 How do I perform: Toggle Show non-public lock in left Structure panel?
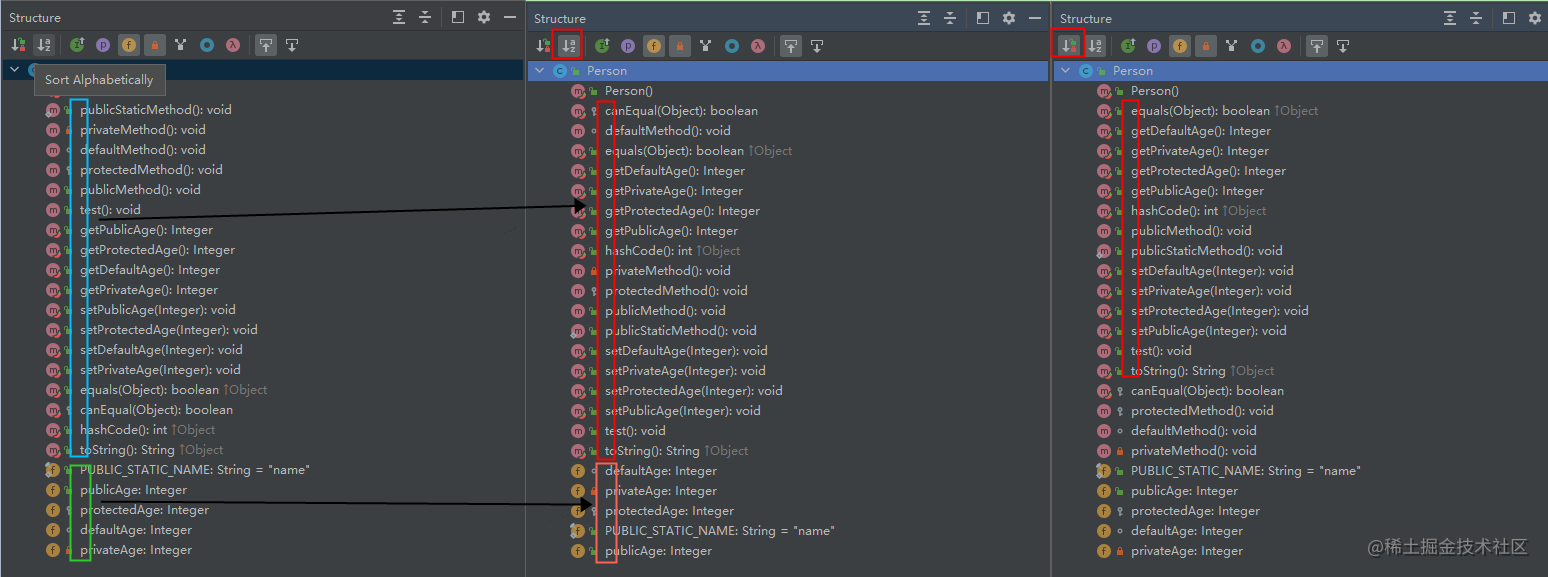pos(154,44)
